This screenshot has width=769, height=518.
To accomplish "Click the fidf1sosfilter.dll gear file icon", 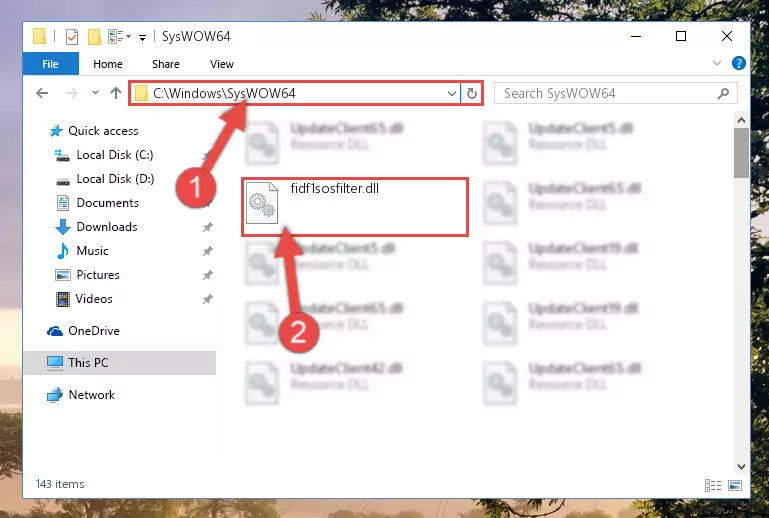I will pos(262,203).
